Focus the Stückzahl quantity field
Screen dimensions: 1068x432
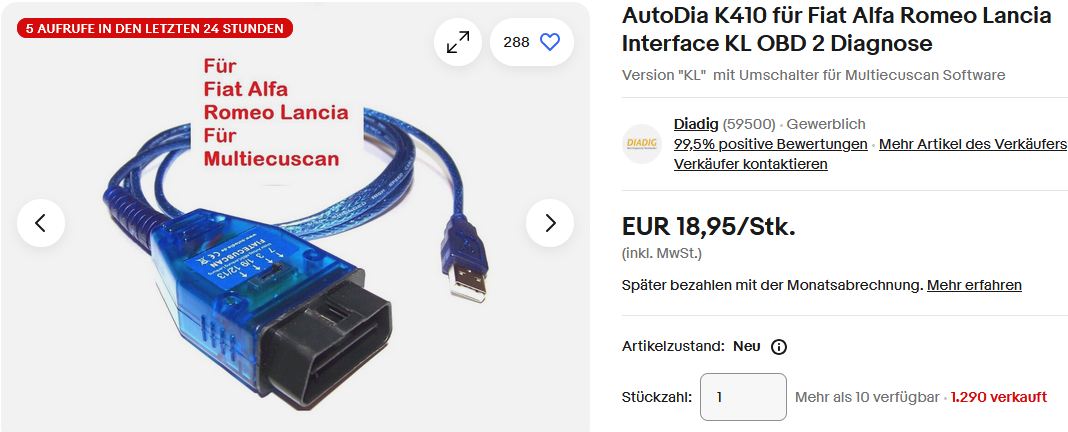(743, 397)
